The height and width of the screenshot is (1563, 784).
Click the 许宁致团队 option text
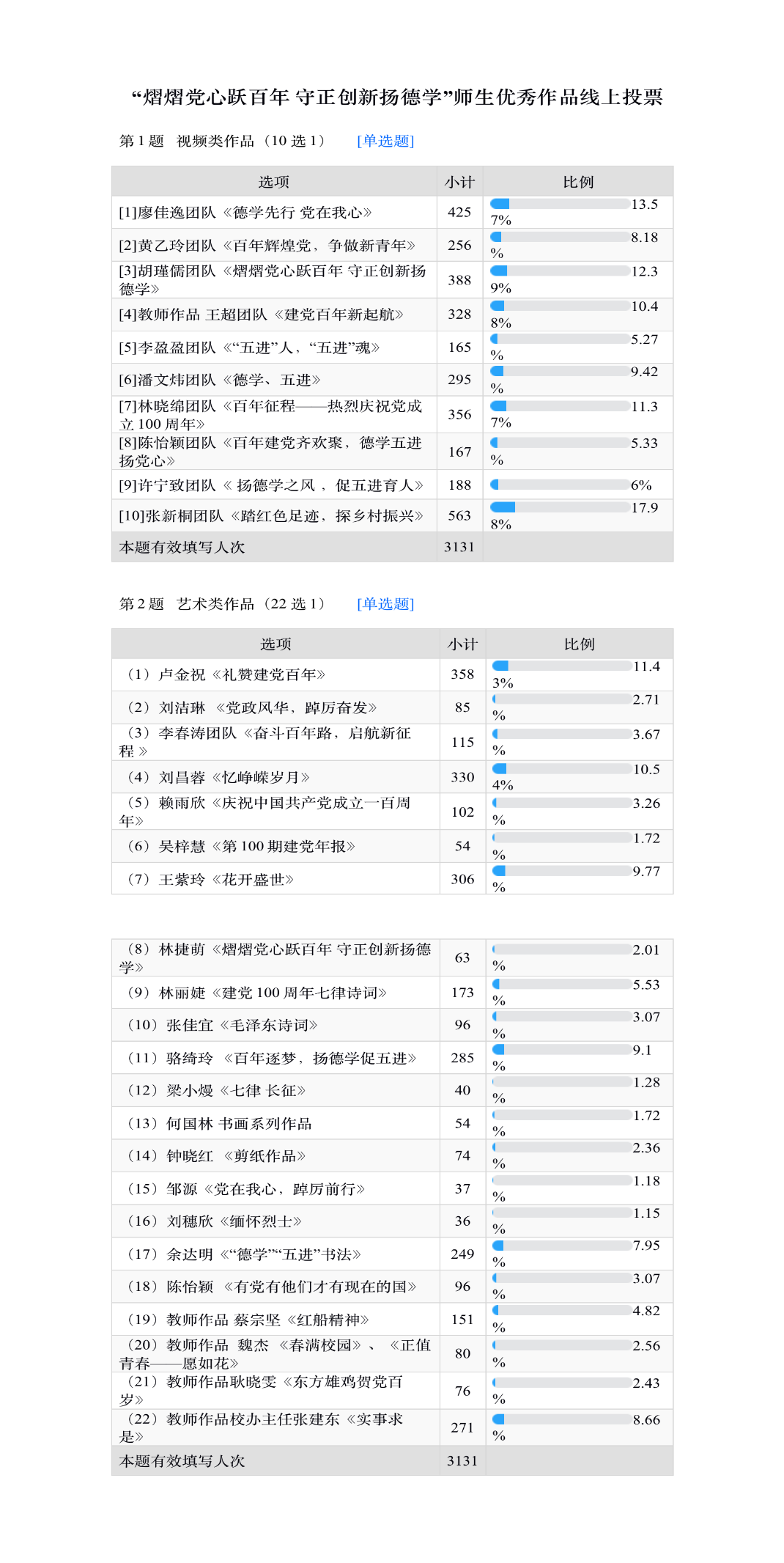[x=271, y=485]
